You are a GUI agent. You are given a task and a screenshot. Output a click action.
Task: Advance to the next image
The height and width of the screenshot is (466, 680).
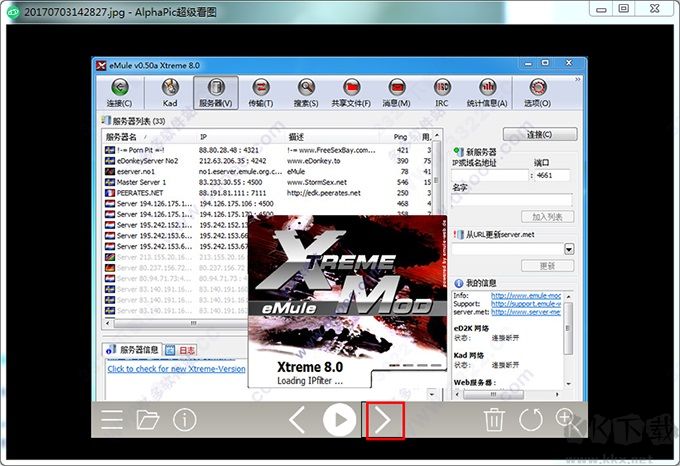(x=384, y=420)
